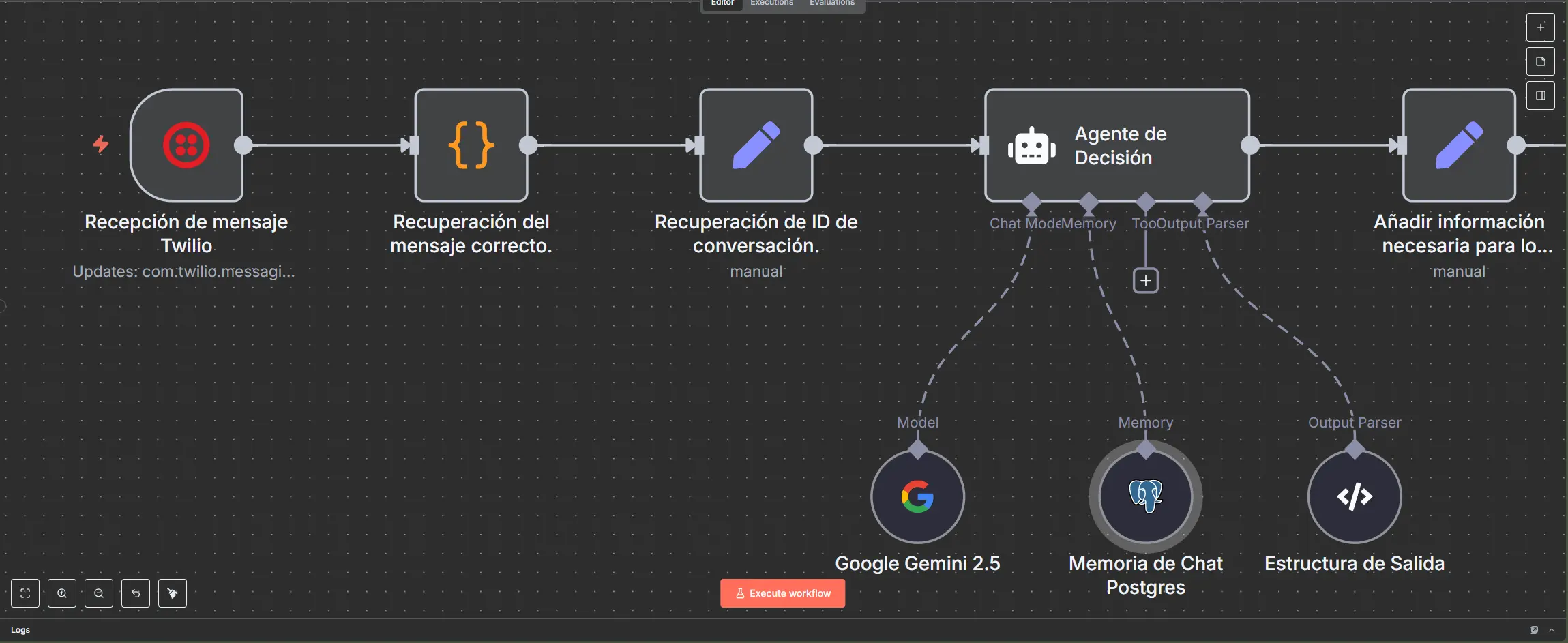This screenshot has height=643, width=1568.
Task: Zoom out of the canvas
Action: tap(99, 593)
